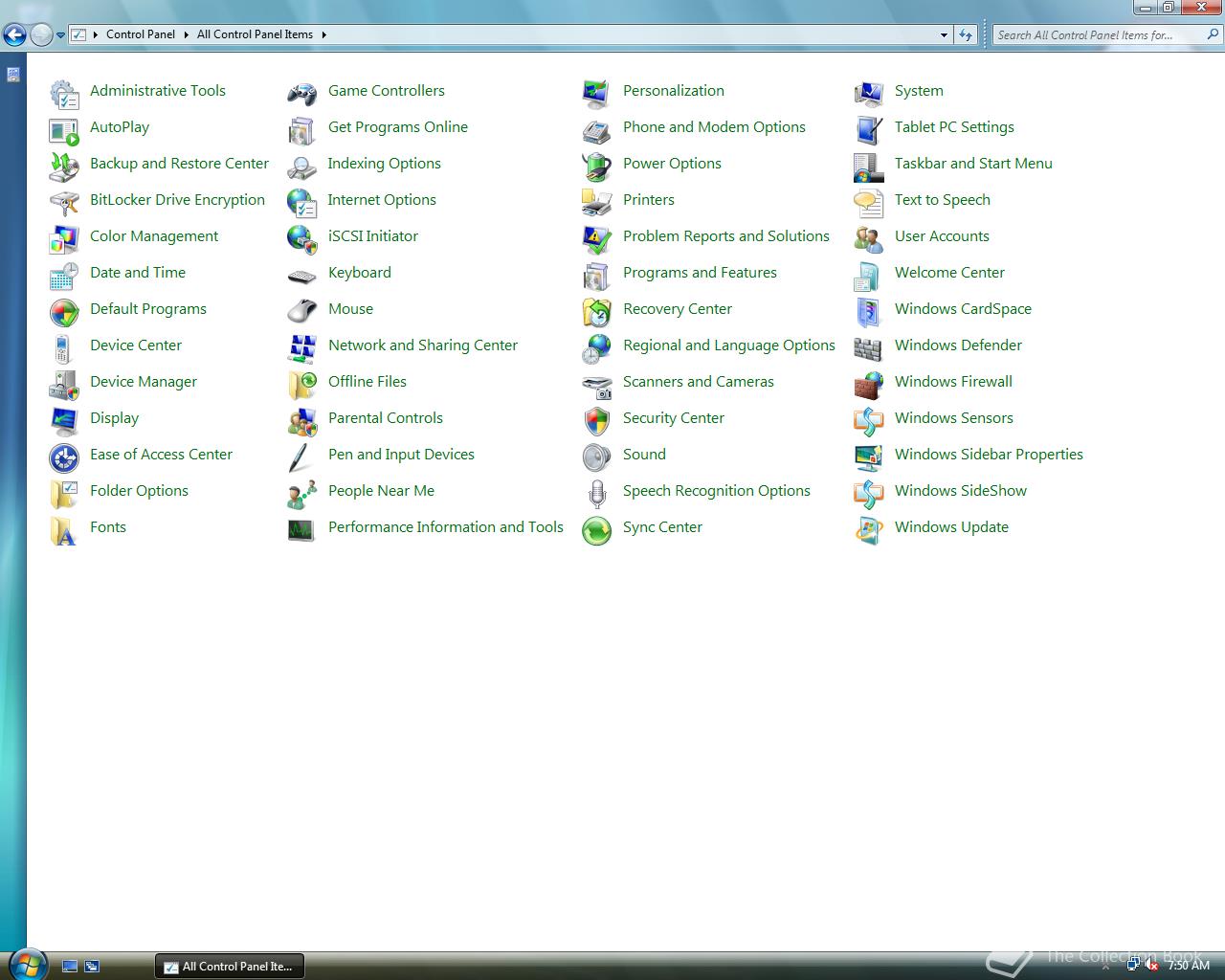Click the Display label

pyautogui.click(x=114, y=418)
